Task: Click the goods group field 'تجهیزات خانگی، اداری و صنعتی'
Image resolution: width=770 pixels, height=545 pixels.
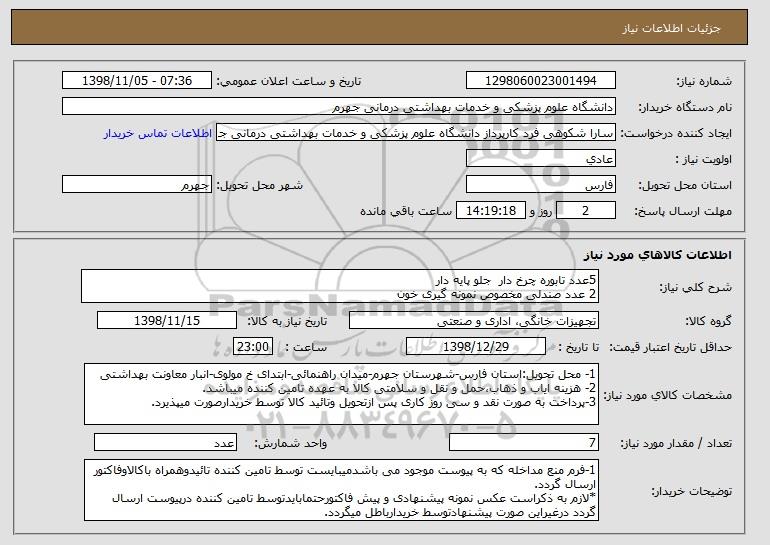Action: 474,321
